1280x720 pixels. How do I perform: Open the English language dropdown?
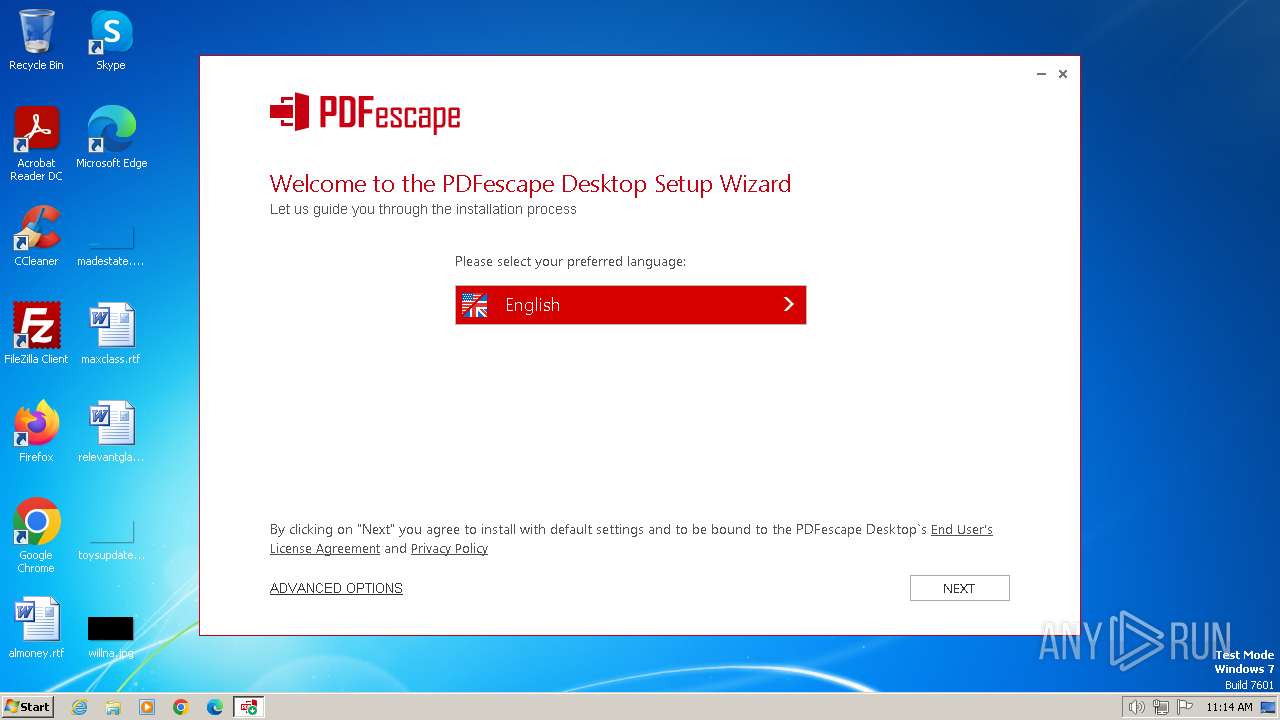click(x=630, y=305)
